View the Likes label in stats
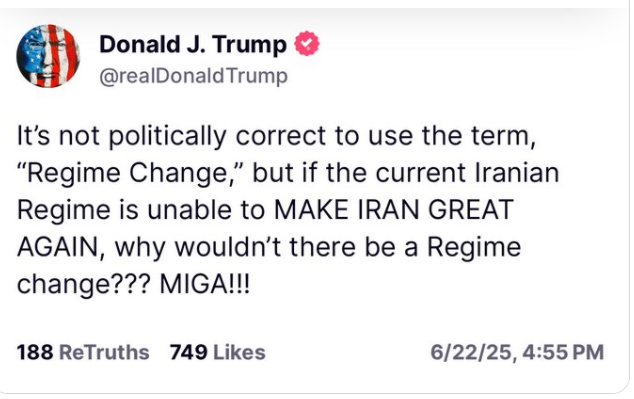This screenshot has height=399, width=634. [x=239, y=352]
